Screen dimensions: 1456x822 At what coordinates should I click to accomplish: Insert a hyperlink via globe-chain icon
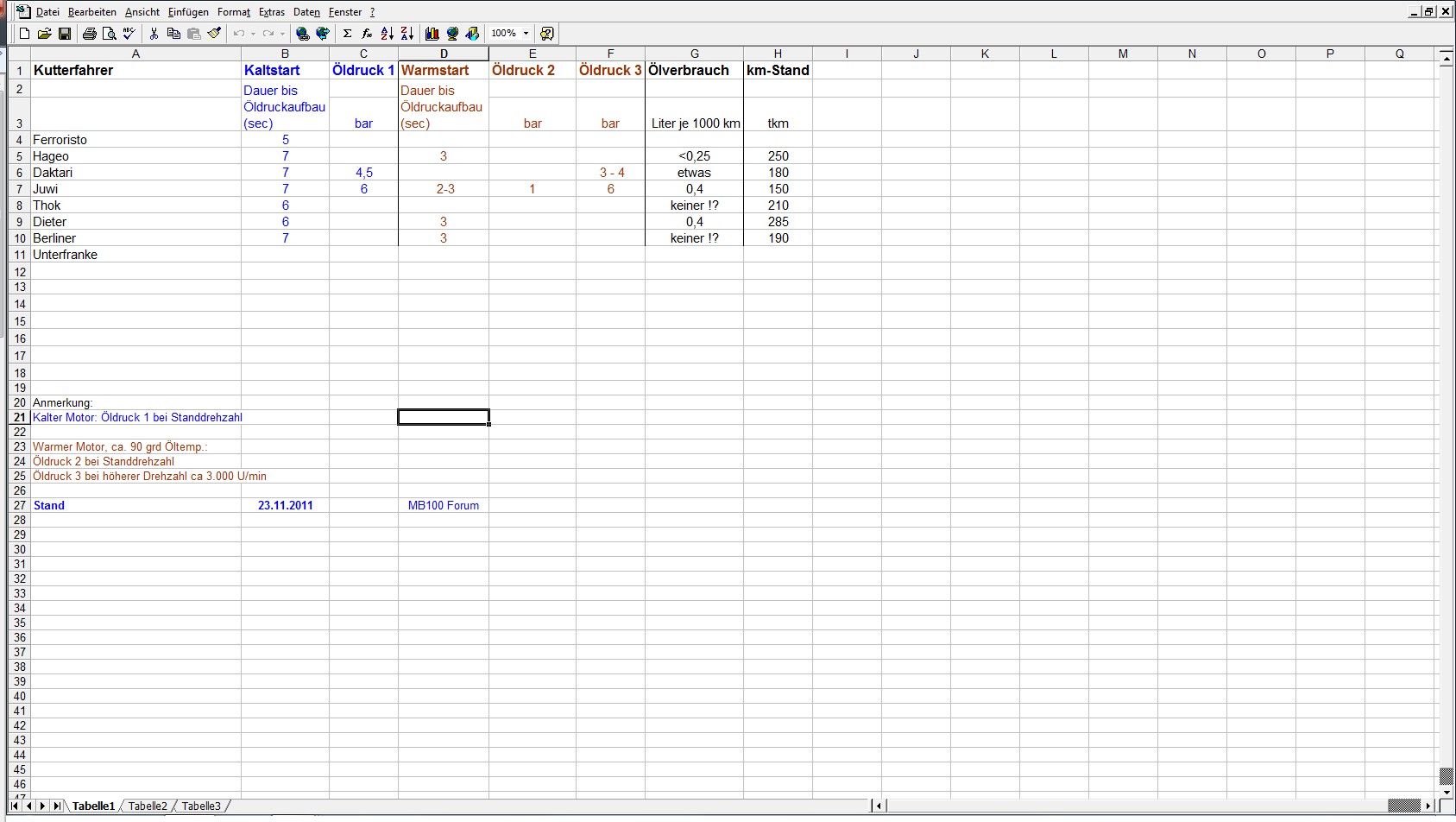302,34
